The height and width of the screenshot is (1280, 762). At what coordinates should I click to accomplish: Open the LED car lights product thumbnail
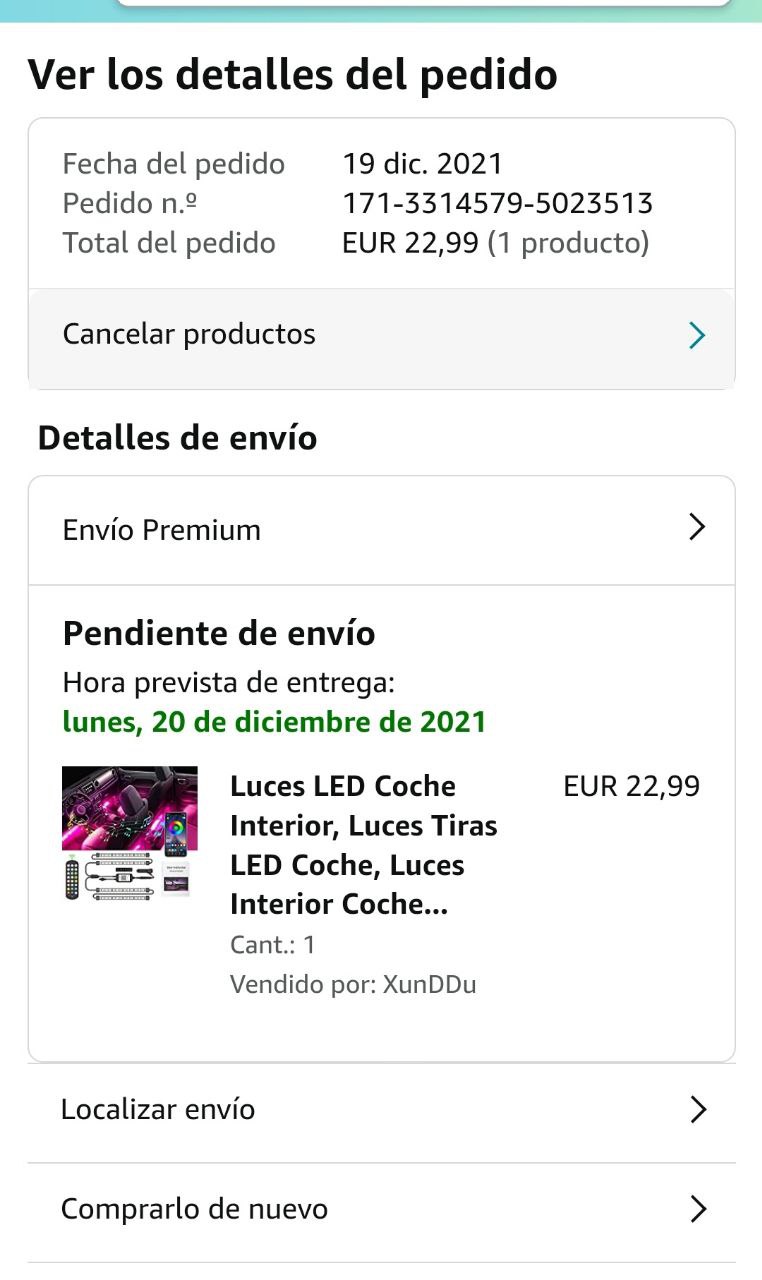pos(130,834)
